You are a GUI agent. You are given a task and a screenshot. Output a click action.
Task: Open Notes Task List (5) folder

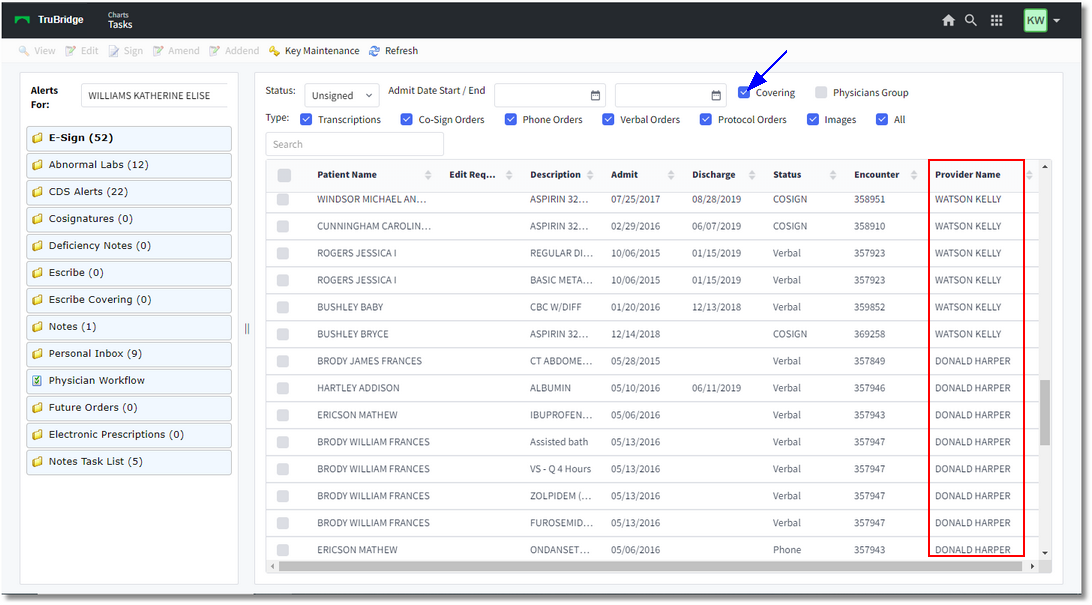pyautogui.click(x=129, y=462)
